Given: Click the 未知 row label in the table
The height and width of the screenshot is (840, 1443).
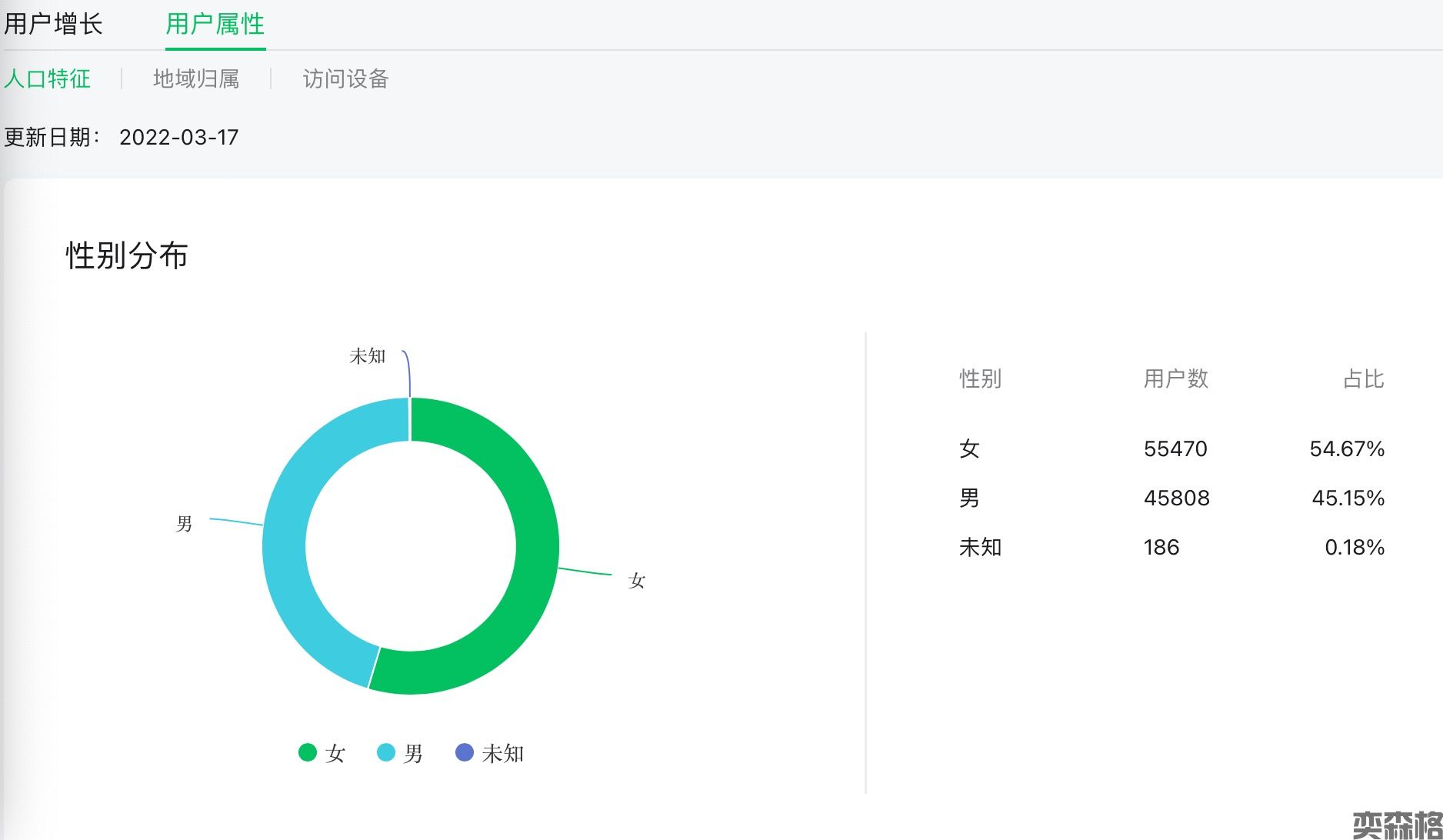Looking at the screenshot, I should pos(980,547).
